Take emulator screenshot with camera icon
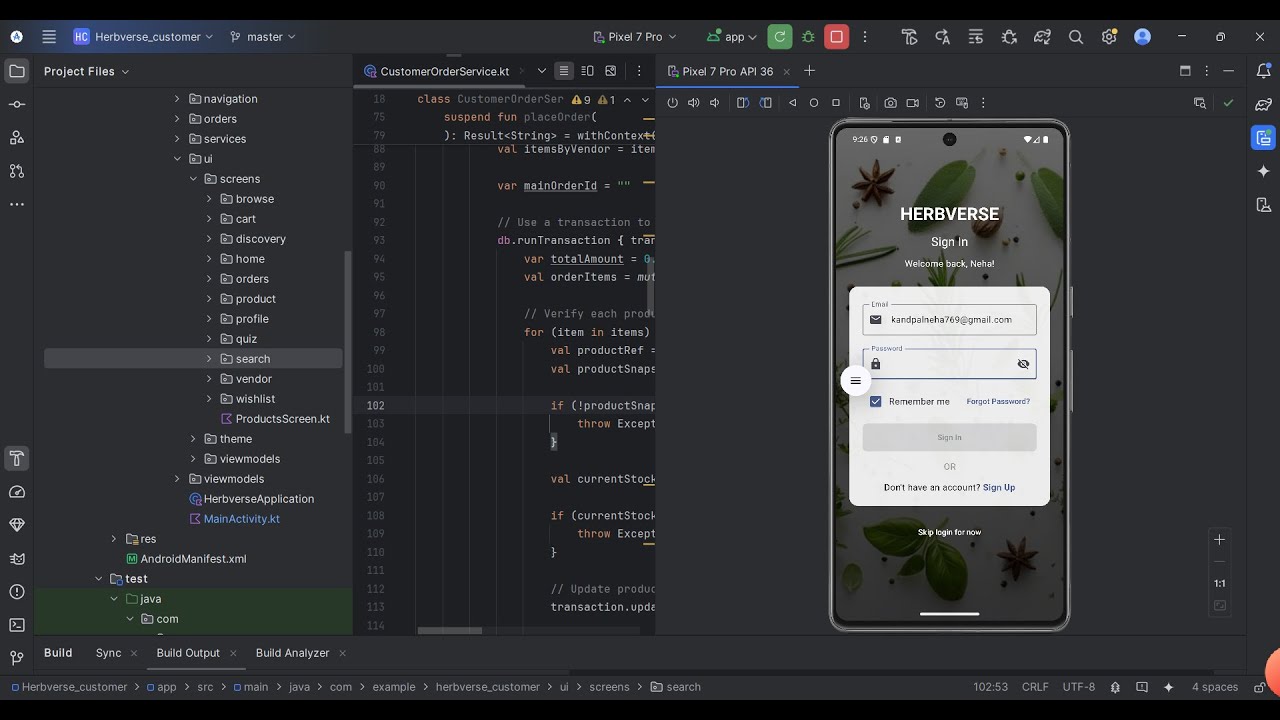Viewport: 1280px width, 720px height. click(890, 103)
